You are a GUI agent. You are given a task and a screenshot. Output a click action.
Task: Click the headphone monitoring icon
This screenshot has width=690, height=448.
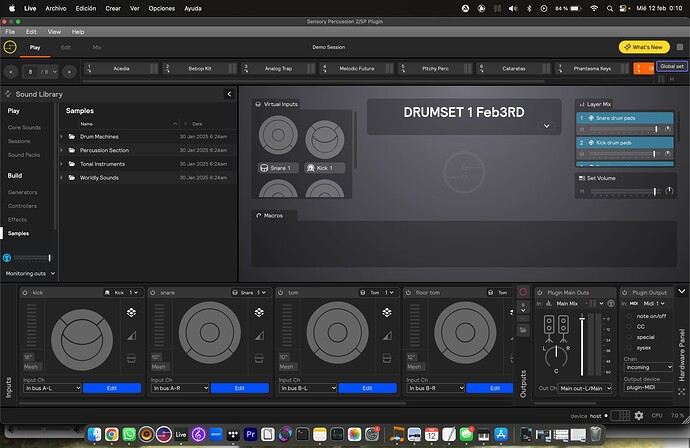coord(7,258)
